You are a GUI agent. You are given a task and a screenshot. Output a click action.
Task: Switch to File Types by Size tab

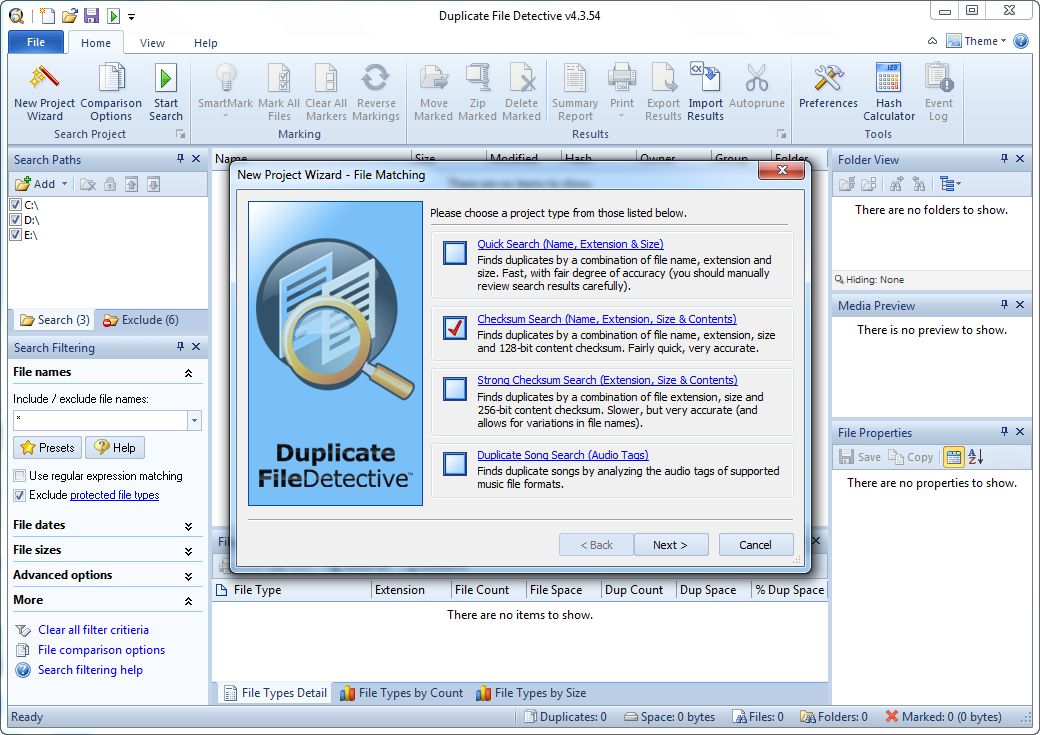click(531, 693)
